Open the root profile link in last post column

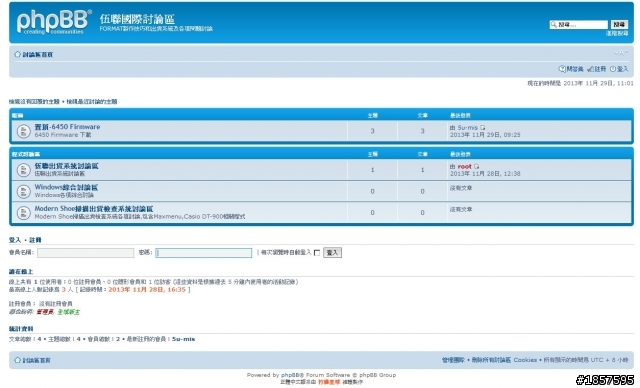(x=464, y=166)
